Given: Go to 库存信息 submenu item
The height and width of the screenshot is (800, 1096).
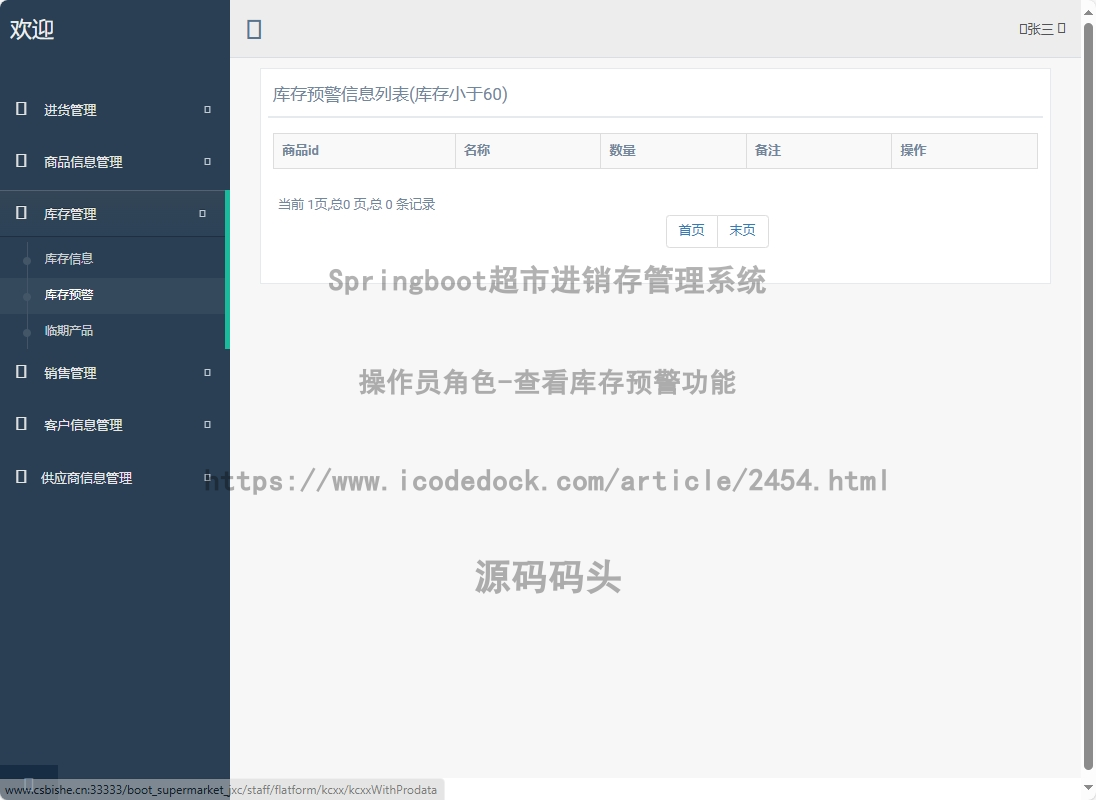Looking at the screenshot, I should coord(68,259).
